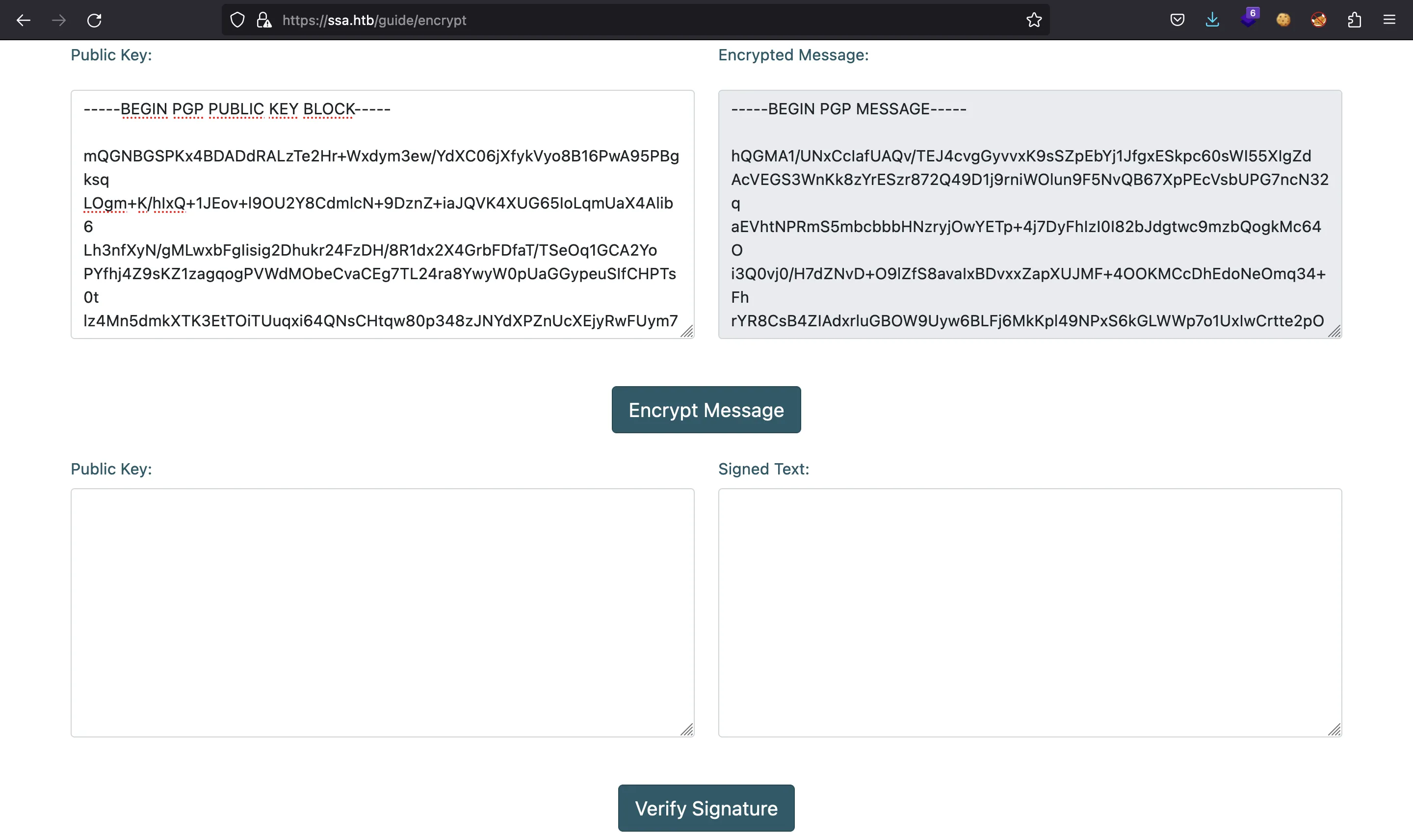Click the 'Signed Text:' label
Screen dimensions: 1413x840
pyautogui.click(x=764, y=469)
